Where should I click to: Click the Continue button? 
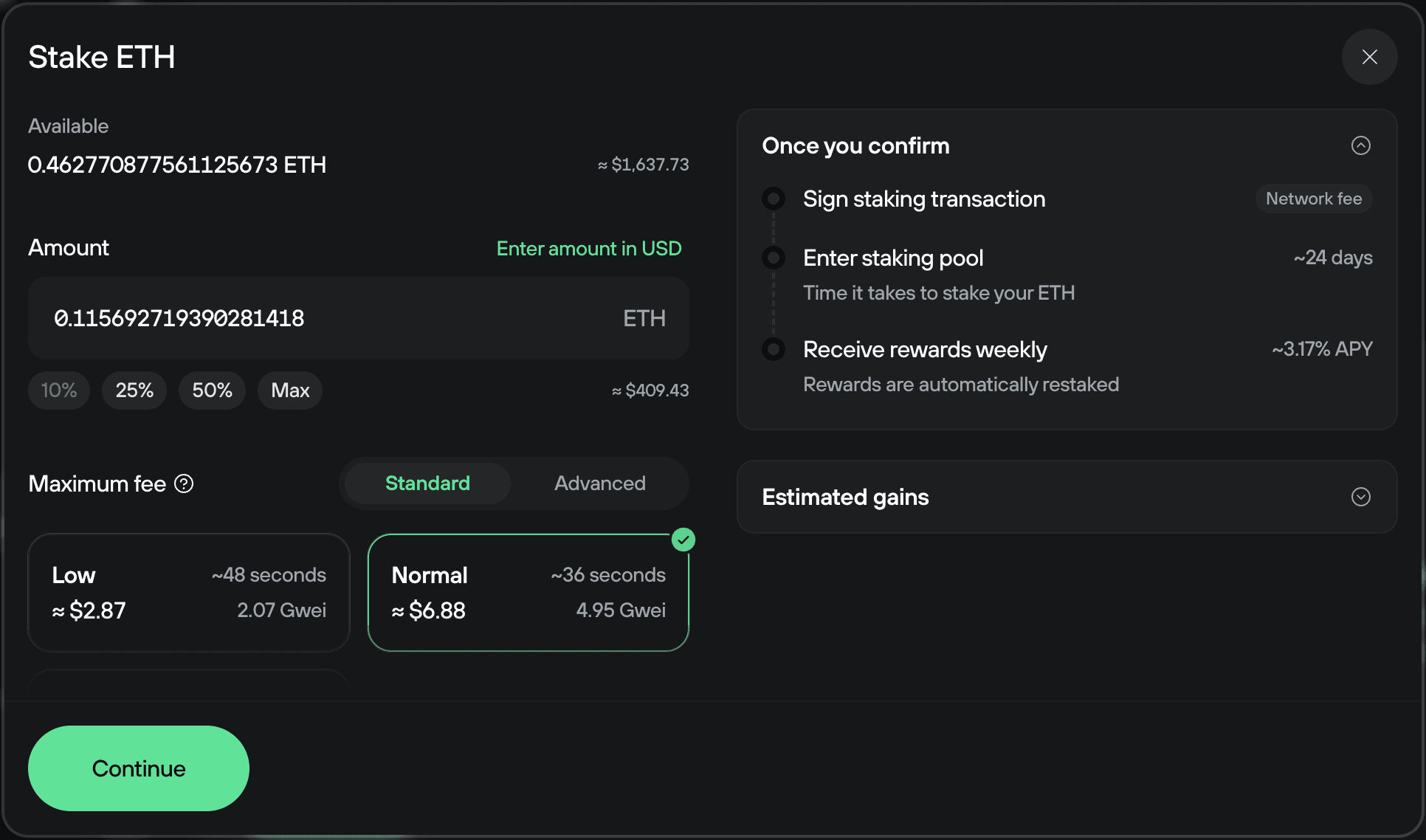point(138,768)
